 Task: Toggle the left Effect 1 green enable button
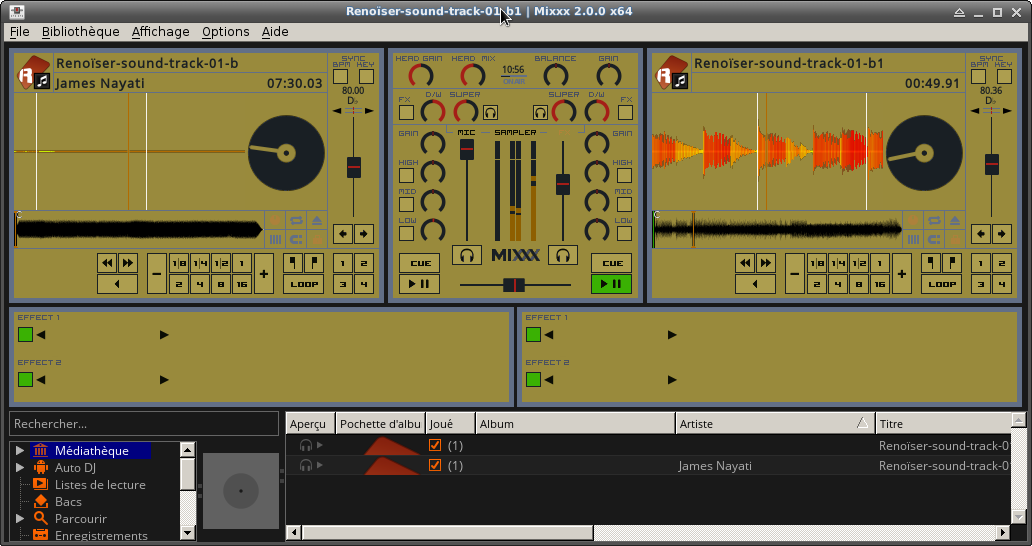click(x=25, y=335)
